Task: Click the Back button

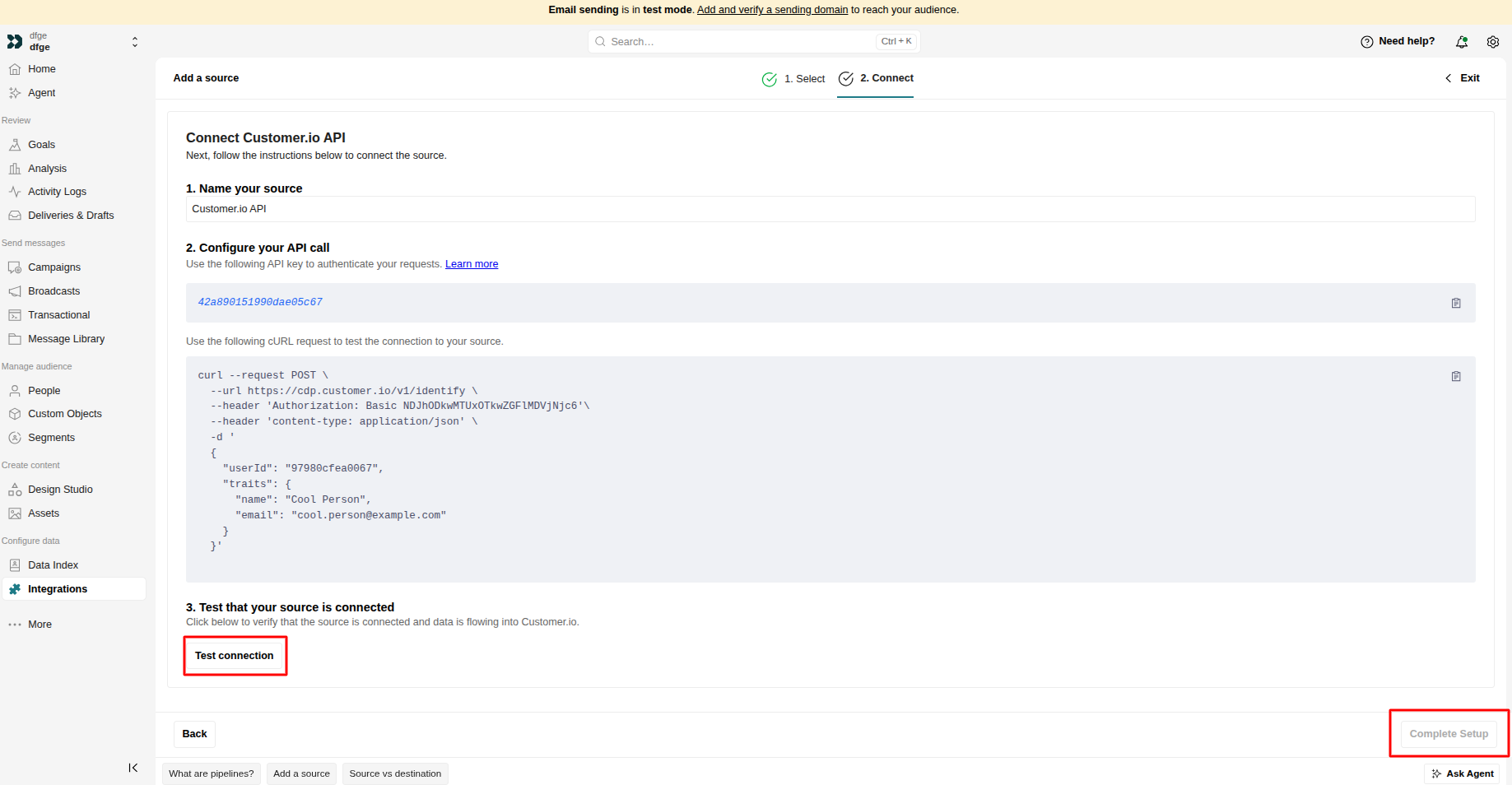Action: pos(194,734)
